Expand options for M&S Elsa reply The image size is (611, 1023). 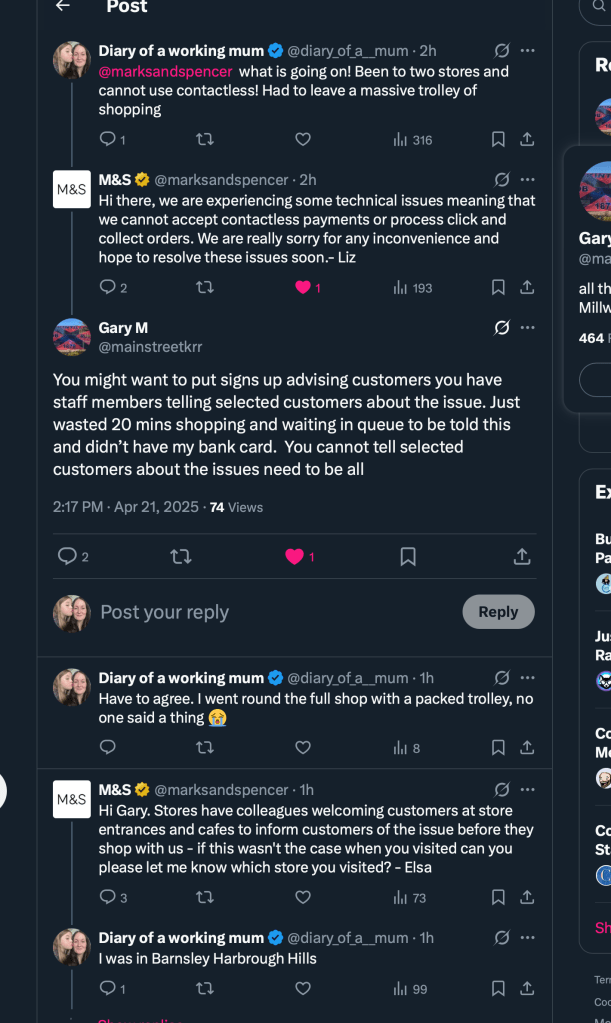[527, 790]
